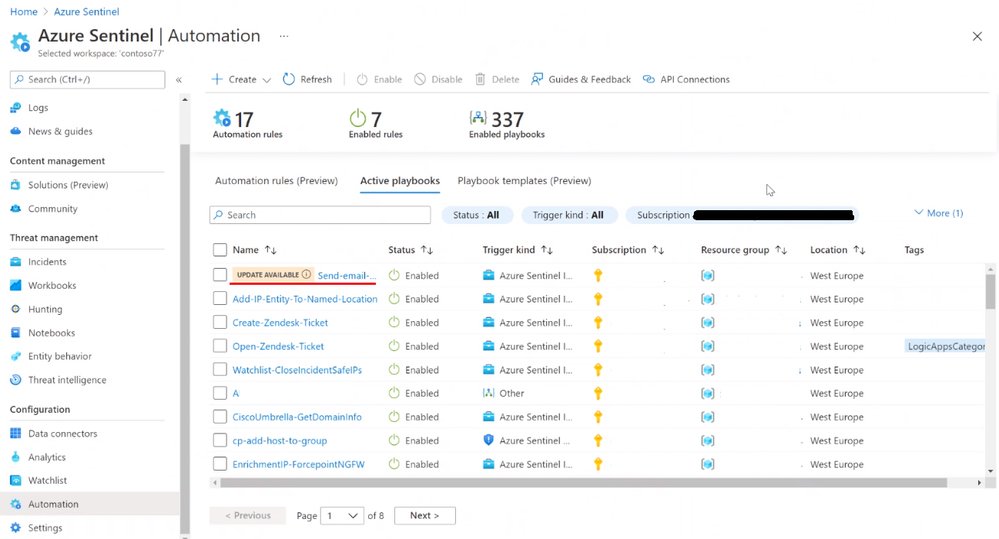Click the Refresh circular arrow icon

click(x=289, y=79)
